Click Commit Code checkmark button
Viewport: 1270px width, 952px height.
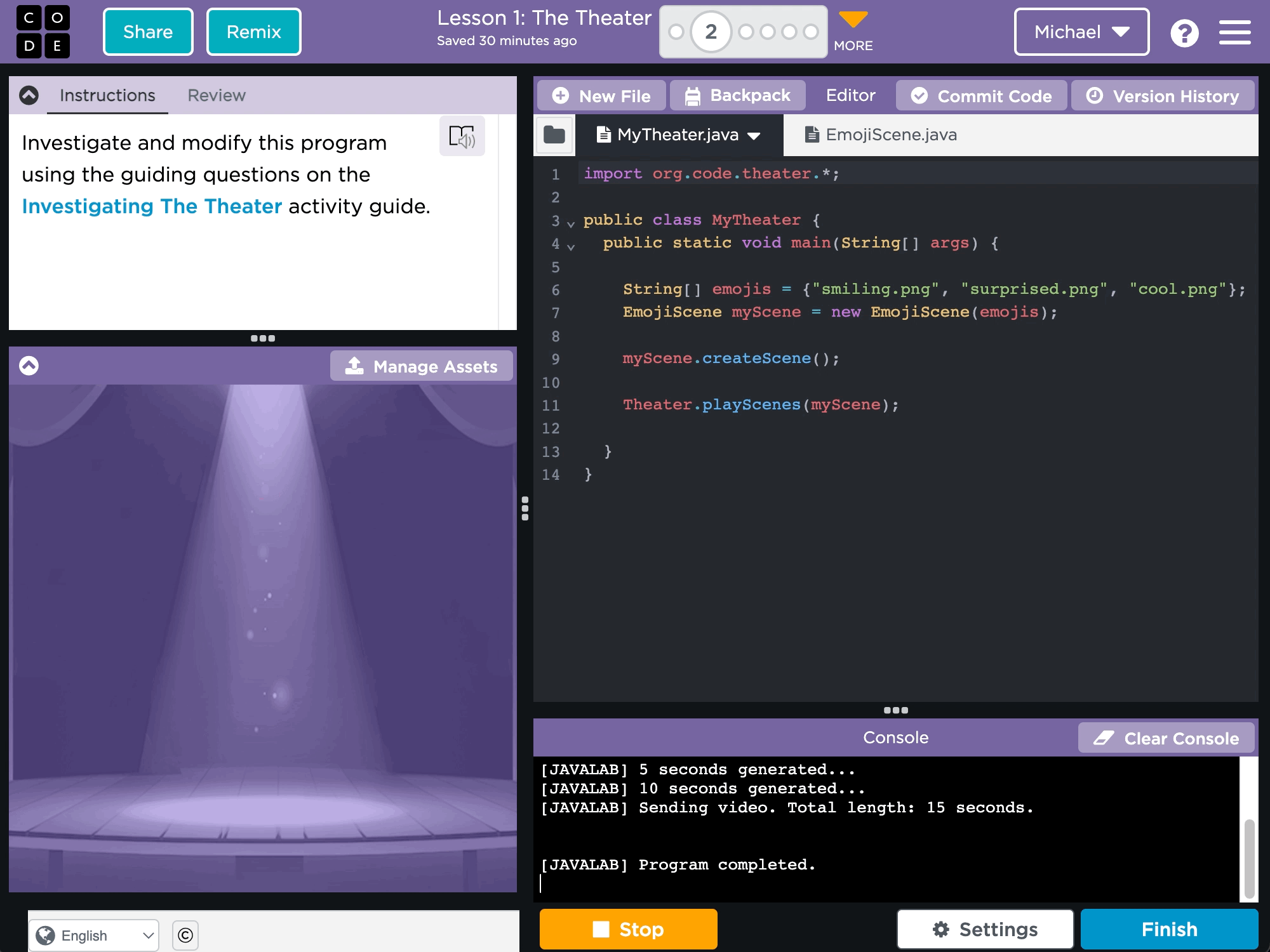(981, 96)
